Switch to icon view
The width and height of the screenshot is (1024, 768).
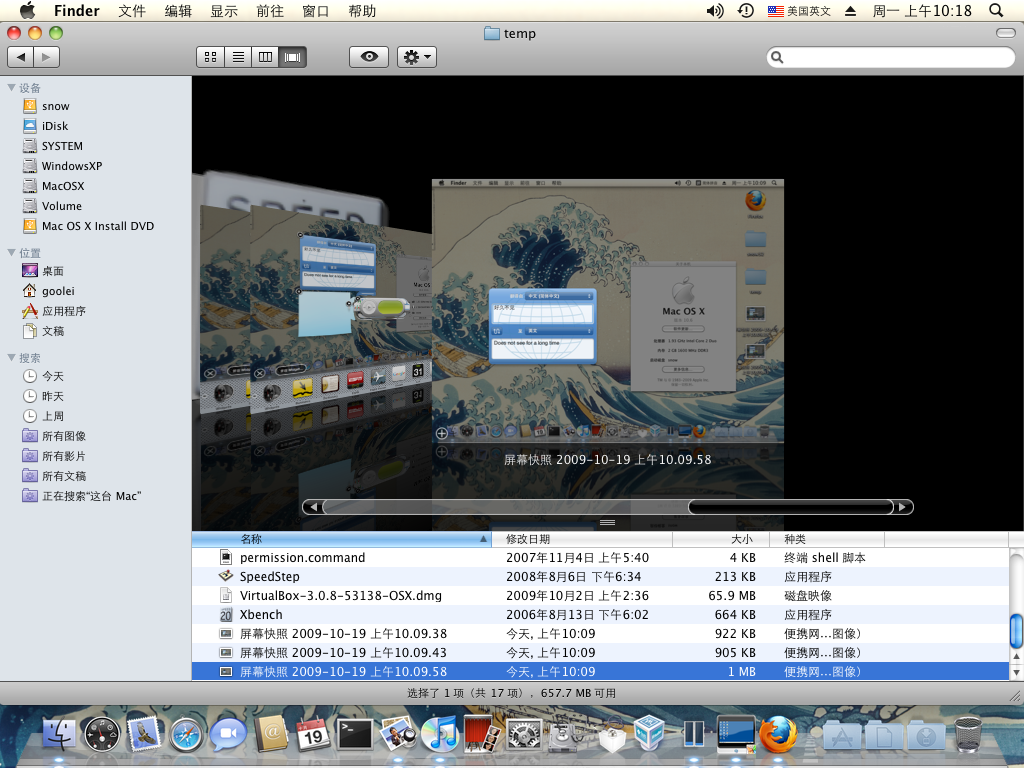tap(210, 57)
